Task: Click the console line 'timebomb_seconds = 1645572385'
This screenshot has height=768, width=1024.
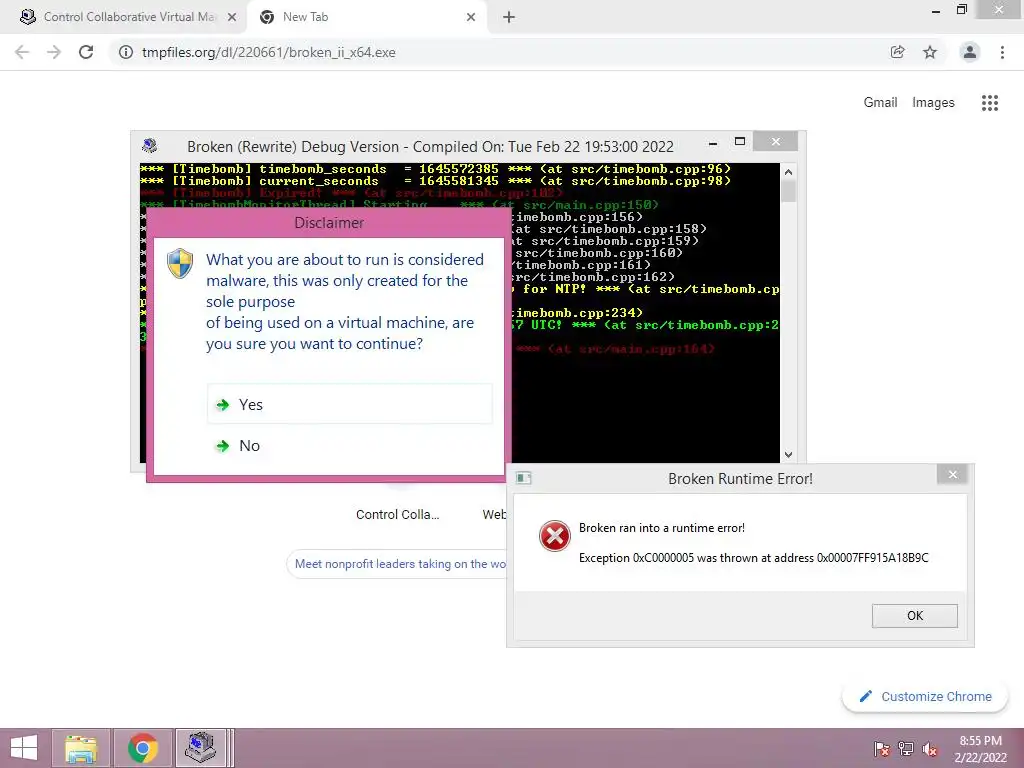Action: pyautogui.click(x=435, y=169)
